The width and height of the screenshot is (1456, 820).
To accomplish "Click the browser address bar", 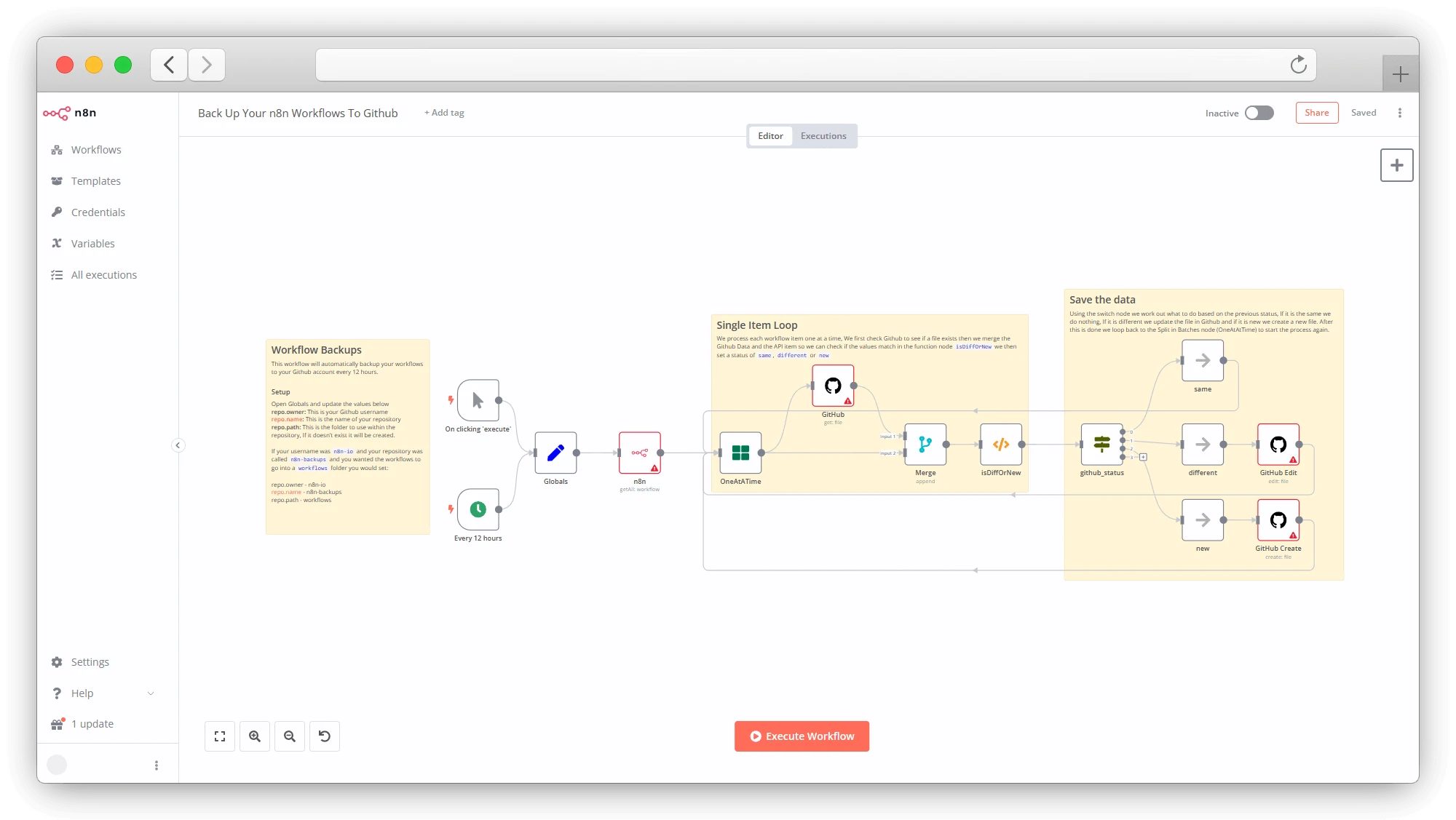I will pyautogui.click(x=801, y=65).
